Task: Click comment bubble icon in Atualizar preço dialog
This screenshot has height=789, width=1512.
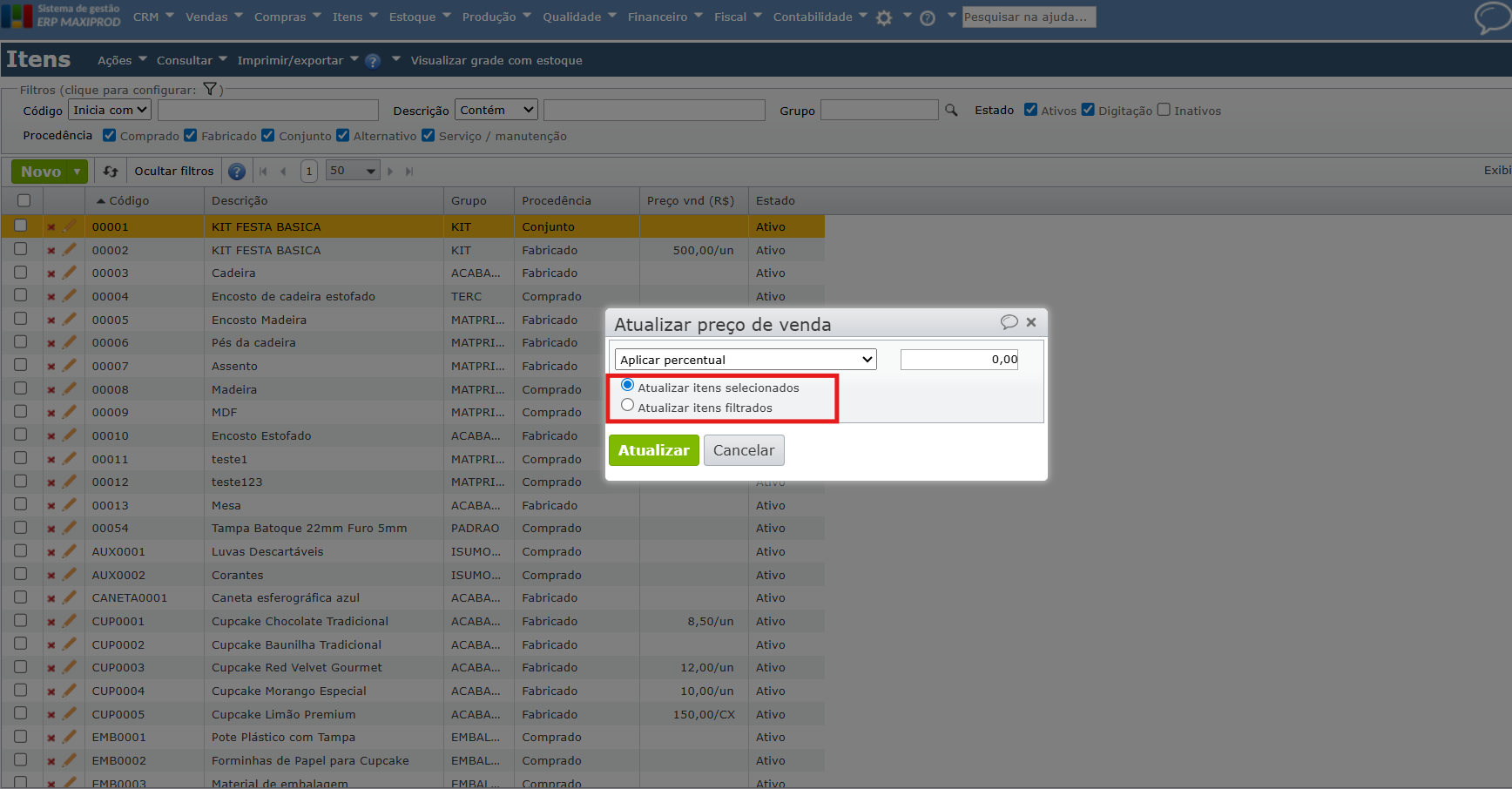Action: click(1009, 322)
